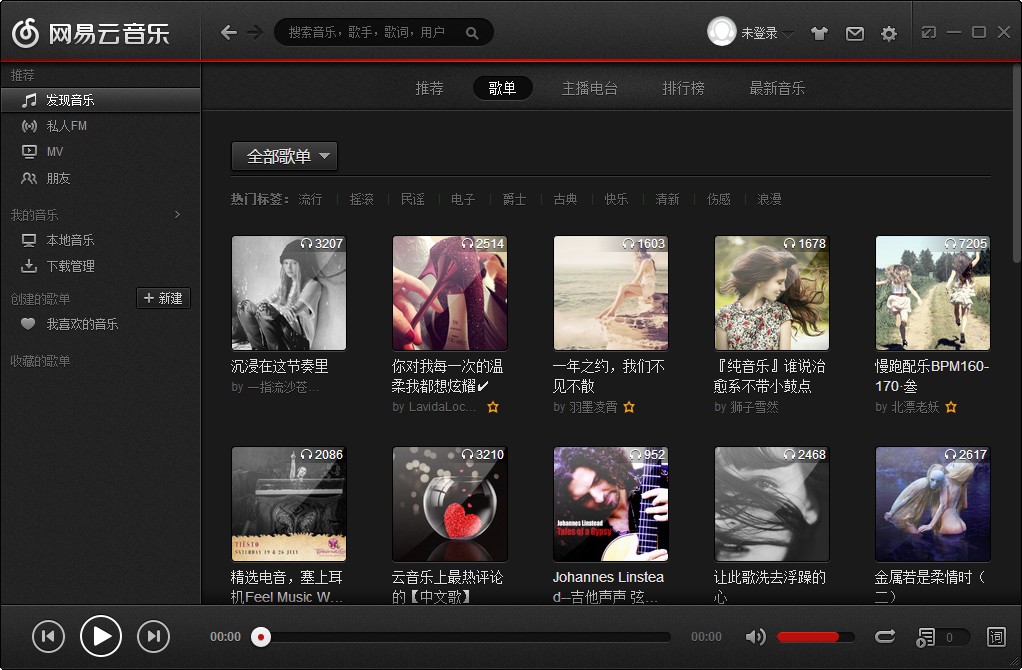Viewport: 1022px width, 670px height.
Task: Mute the volume speaker icon
Action: pos(756,636)
